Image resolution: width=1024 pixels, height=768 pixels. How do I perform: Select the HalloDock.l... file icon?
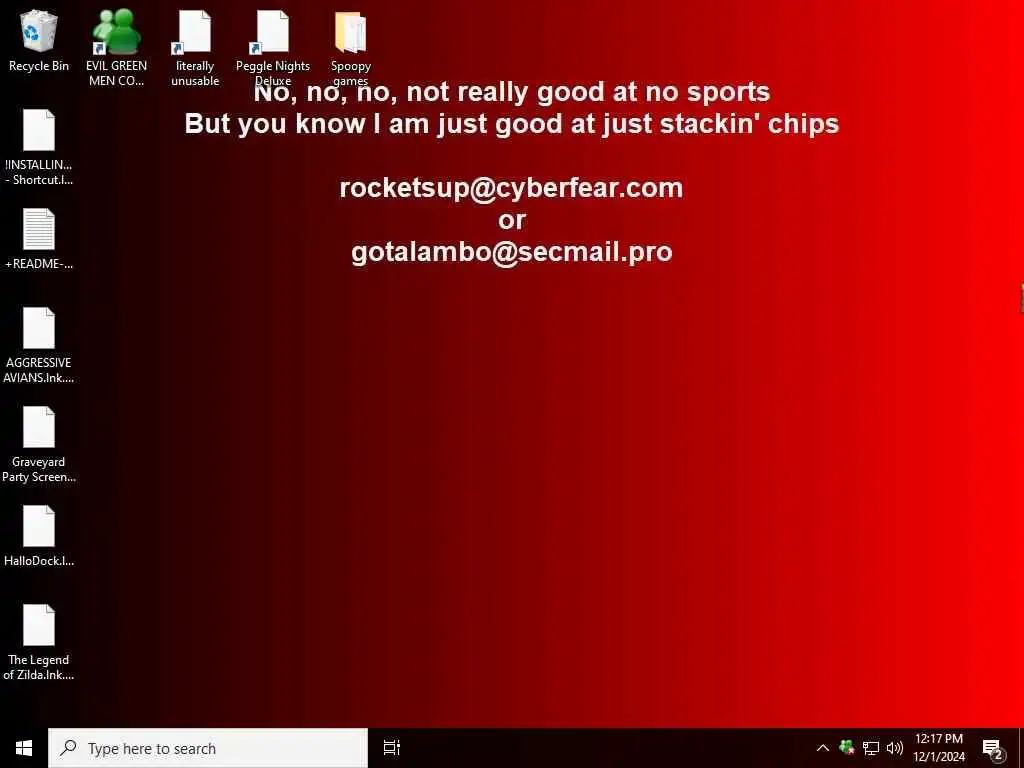[x=39, y=536]
